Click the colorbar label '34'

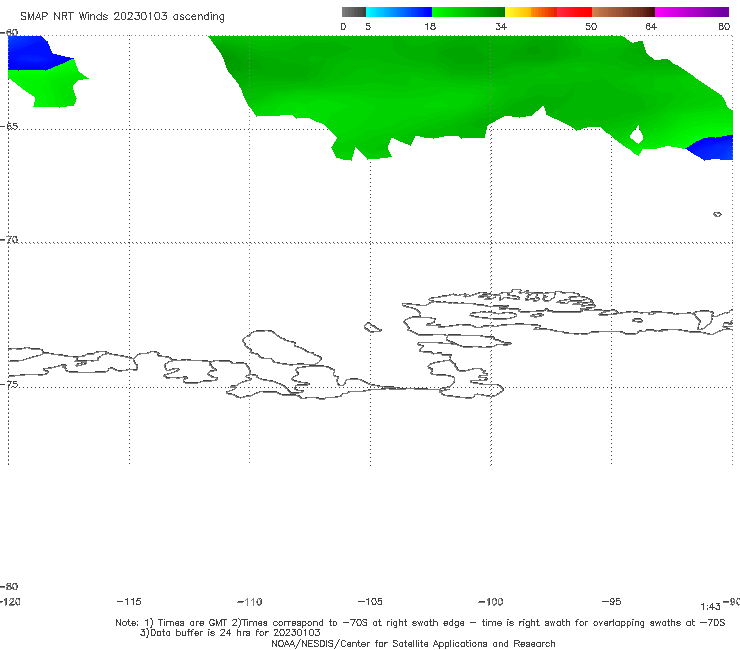pyautogui.click(x=501, y=26)
